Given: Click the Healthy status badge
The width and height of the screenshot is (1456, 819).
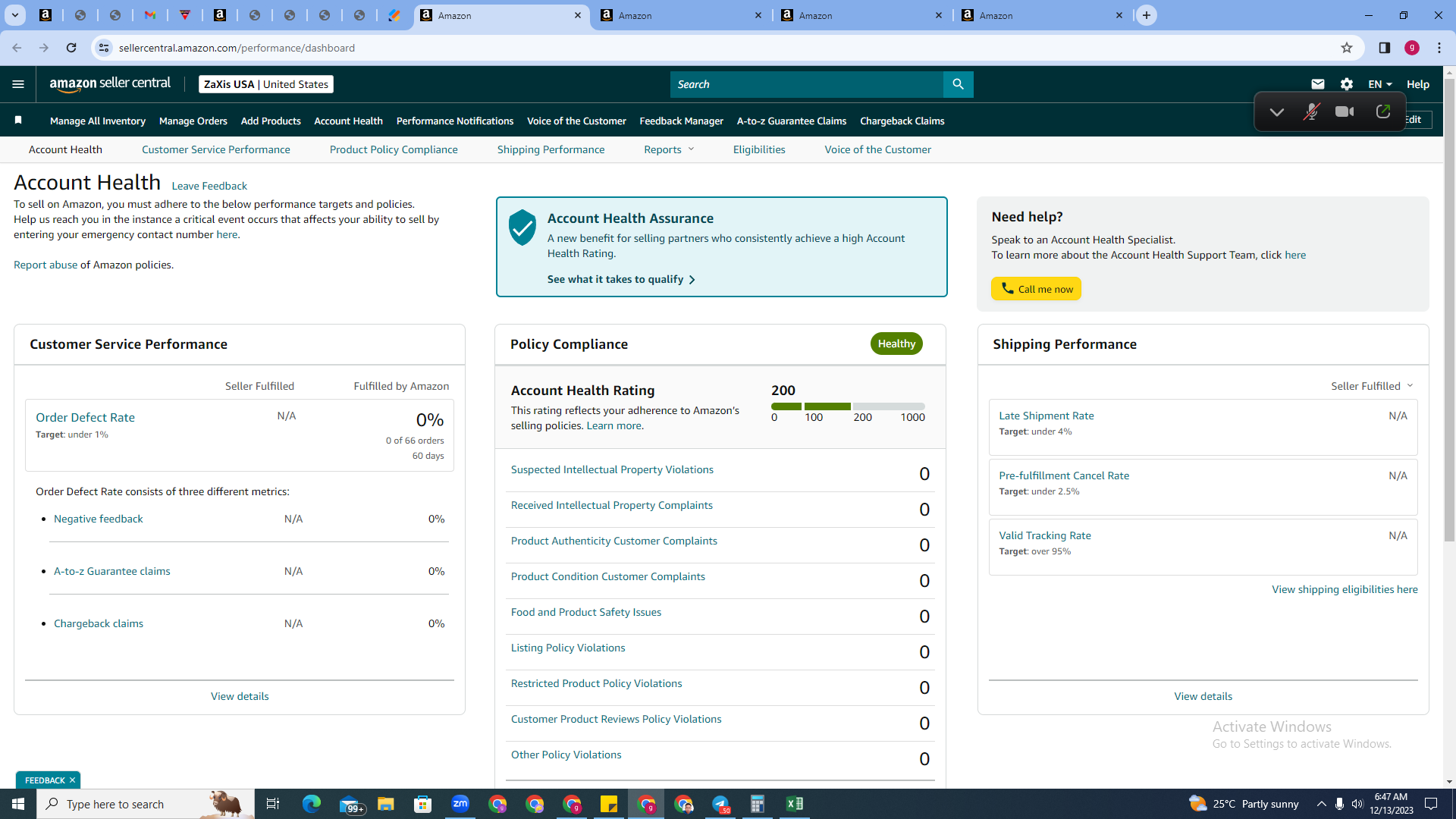Looking at the screenshot, I should pyautogui.click(x=896, y=344).
